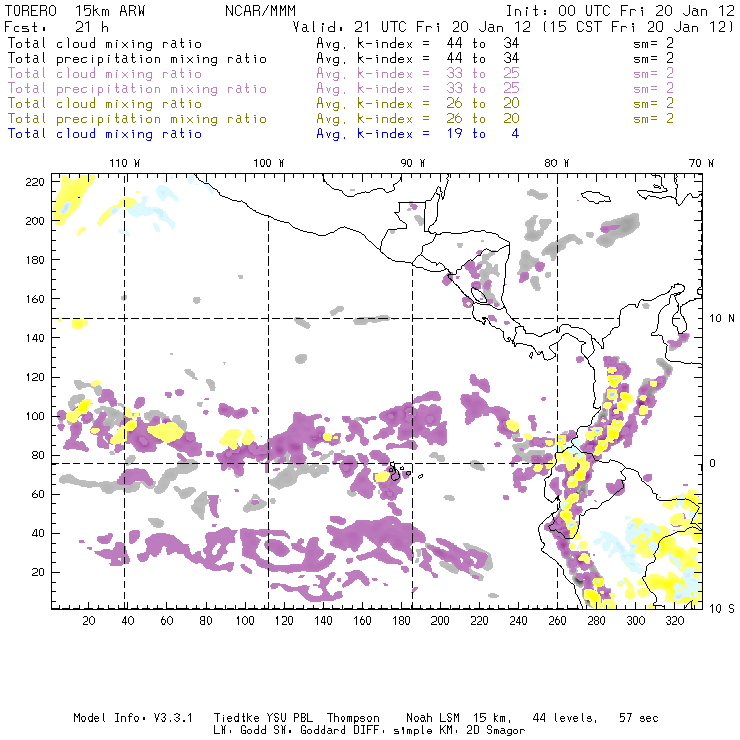Click "240" on the bottom grid axis
Image resolution: width=740 pixels, height=740 pixels.
518,621
